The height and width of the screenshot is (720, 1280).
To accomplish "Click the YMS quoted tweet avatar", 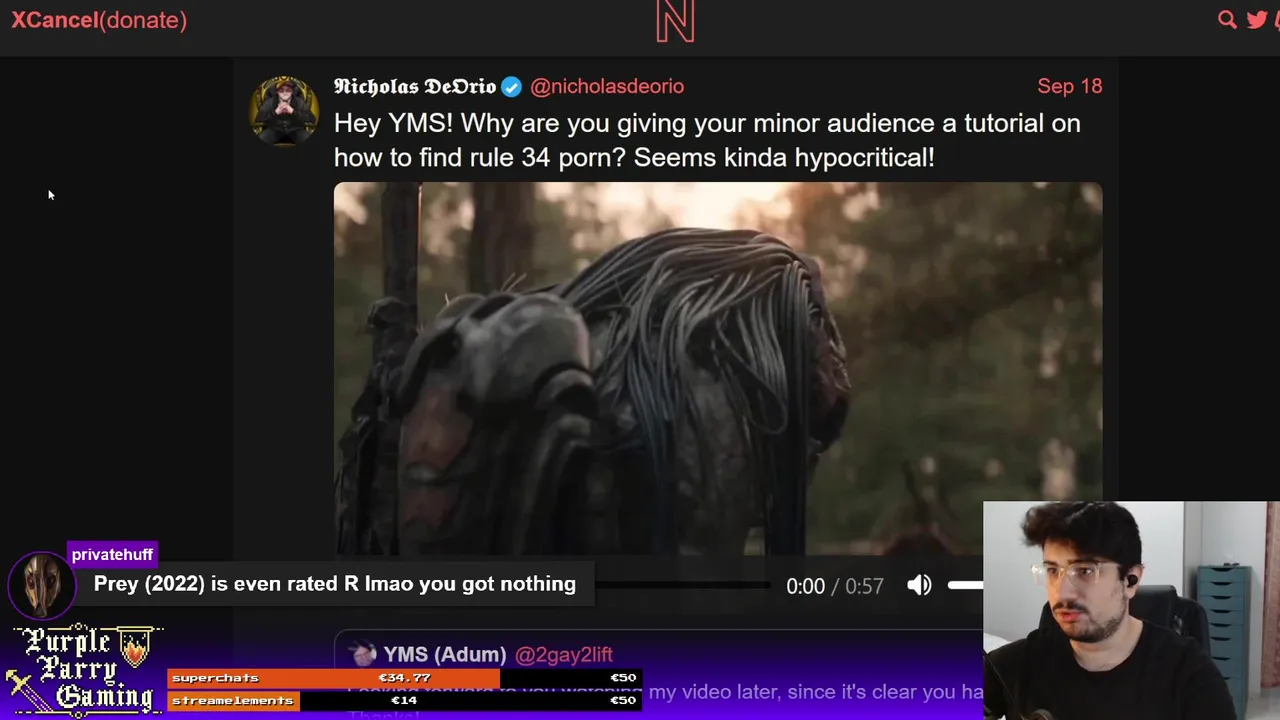I will pyautogui.click(x=362, y=655).
